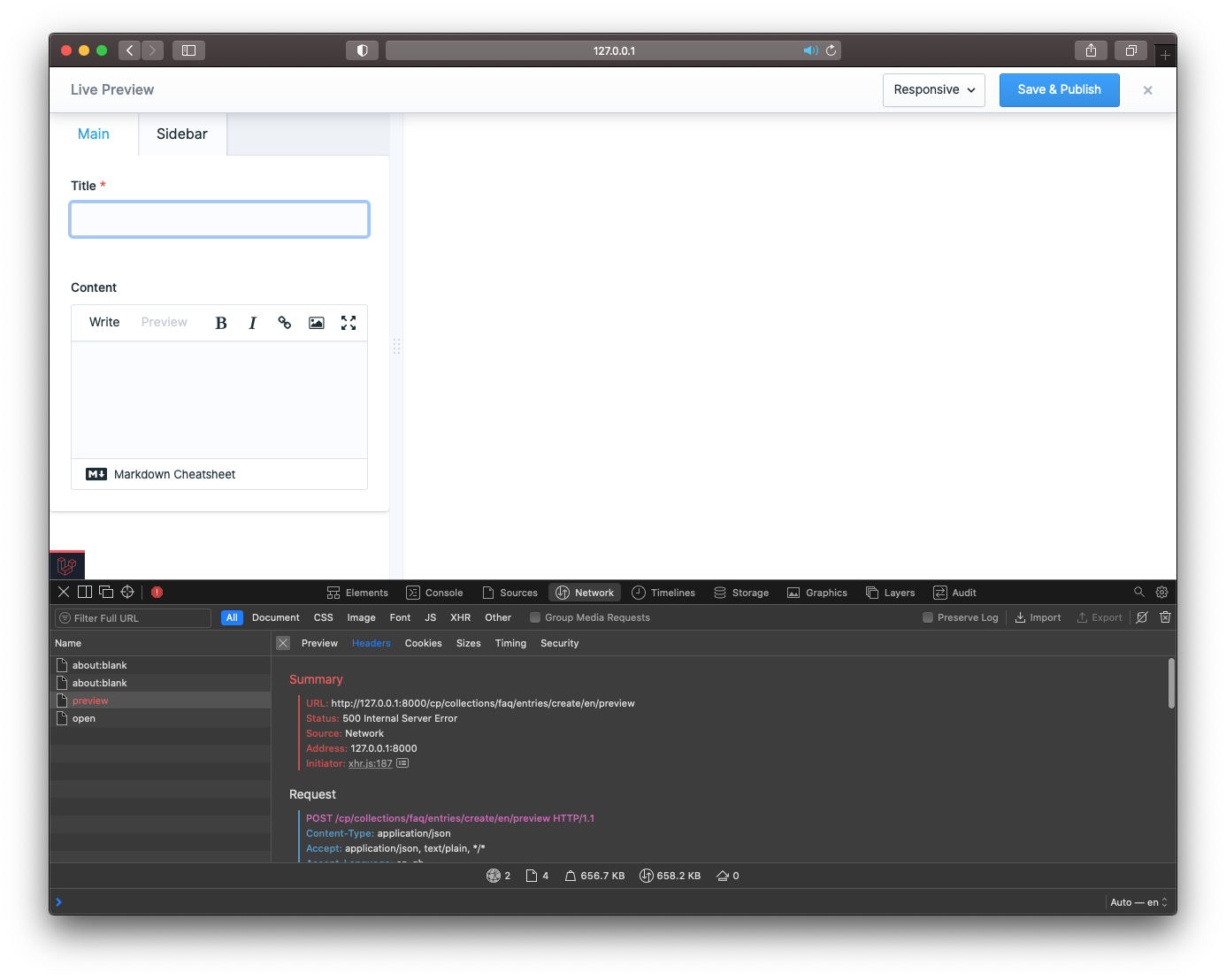Open the Responsive device dropdown
The image size is (1226, 980).
coord(934,90)
